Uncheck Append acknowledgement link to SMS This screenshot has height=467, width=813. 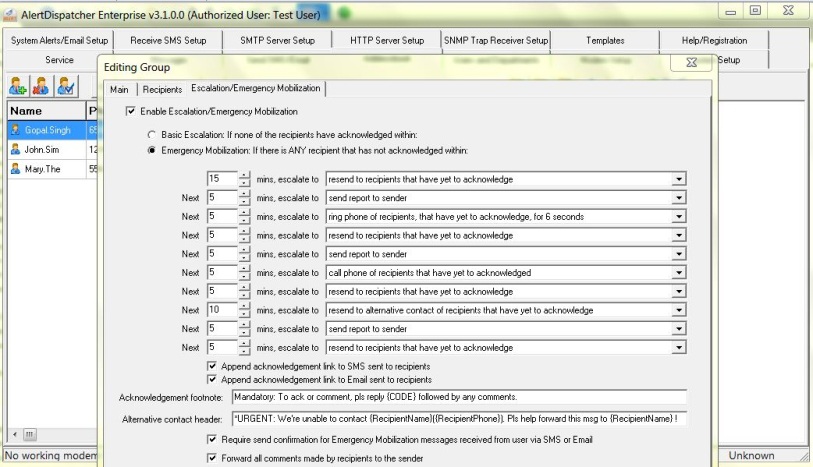pos(212,366)
